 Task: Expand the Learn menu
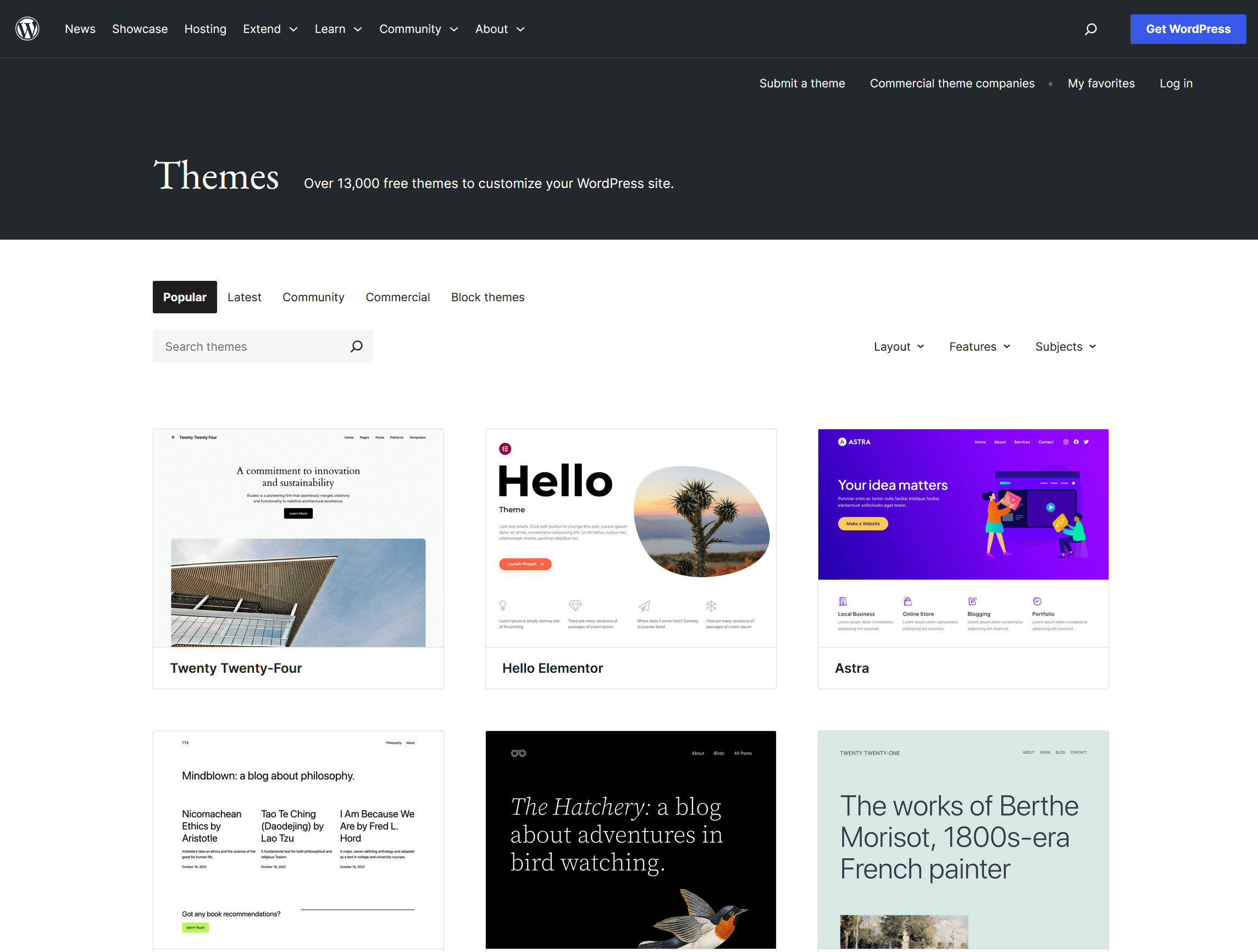[338, 29]
